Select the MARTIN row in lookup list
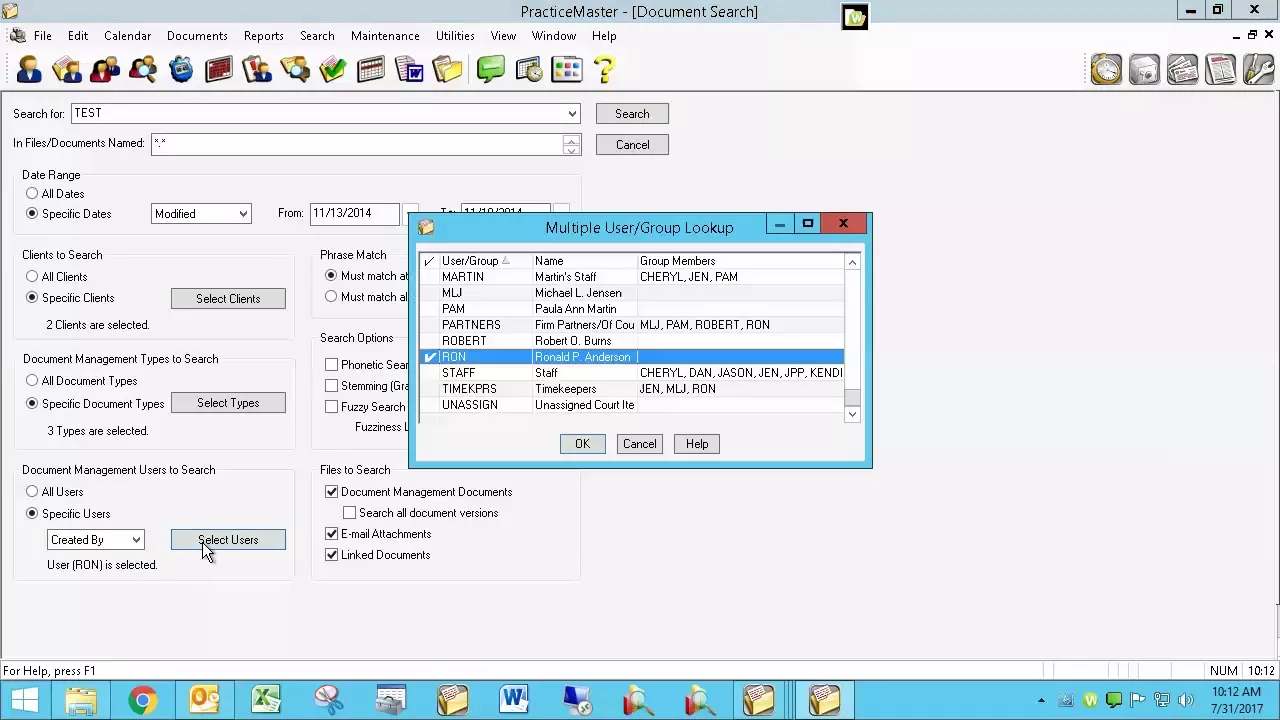This screenshot has height=720, width=1280. (632, 277)
